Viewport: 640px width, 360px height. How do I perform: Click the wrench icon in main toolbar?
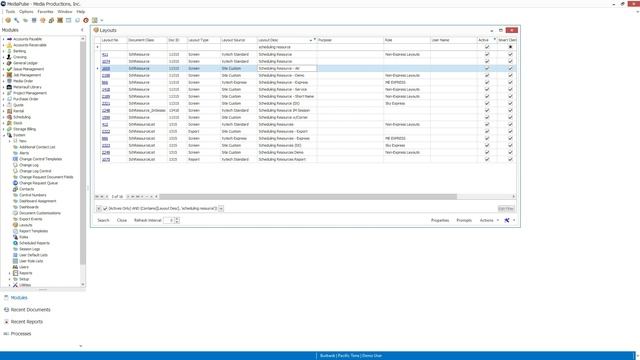point(16,20)
